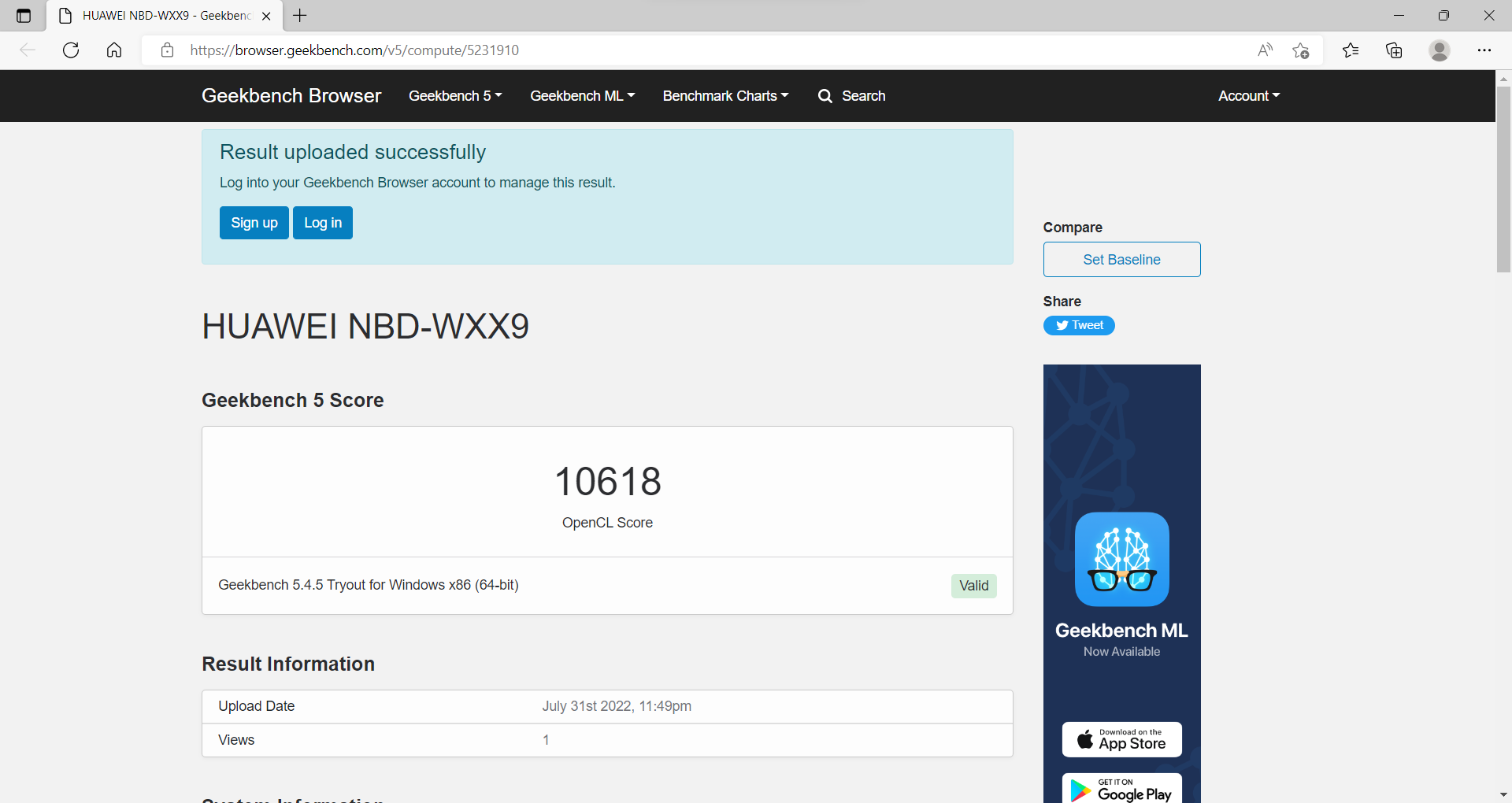Activate Read Aloud icon
This screenshot has width=1512, height=803.
(1265, 50)
